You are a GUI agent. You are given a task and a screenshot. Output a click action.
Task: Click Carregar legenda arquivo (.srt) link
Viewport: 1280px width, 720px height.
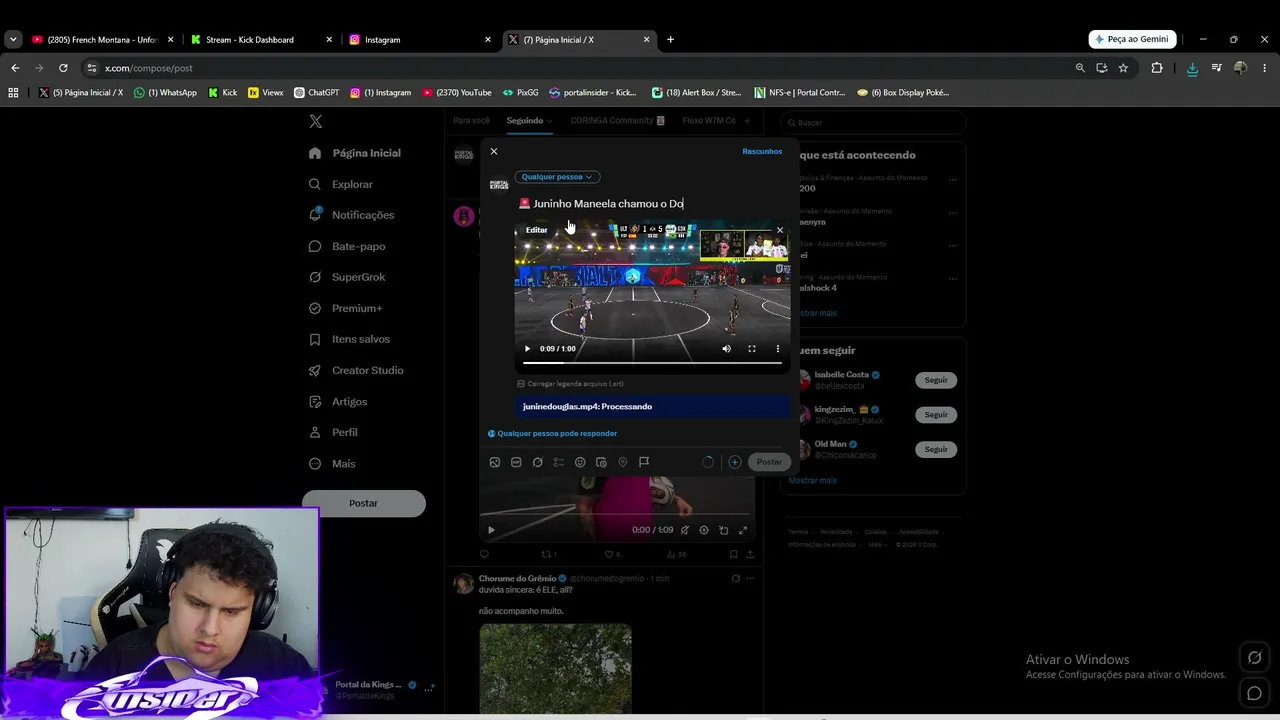click(571, 383)
